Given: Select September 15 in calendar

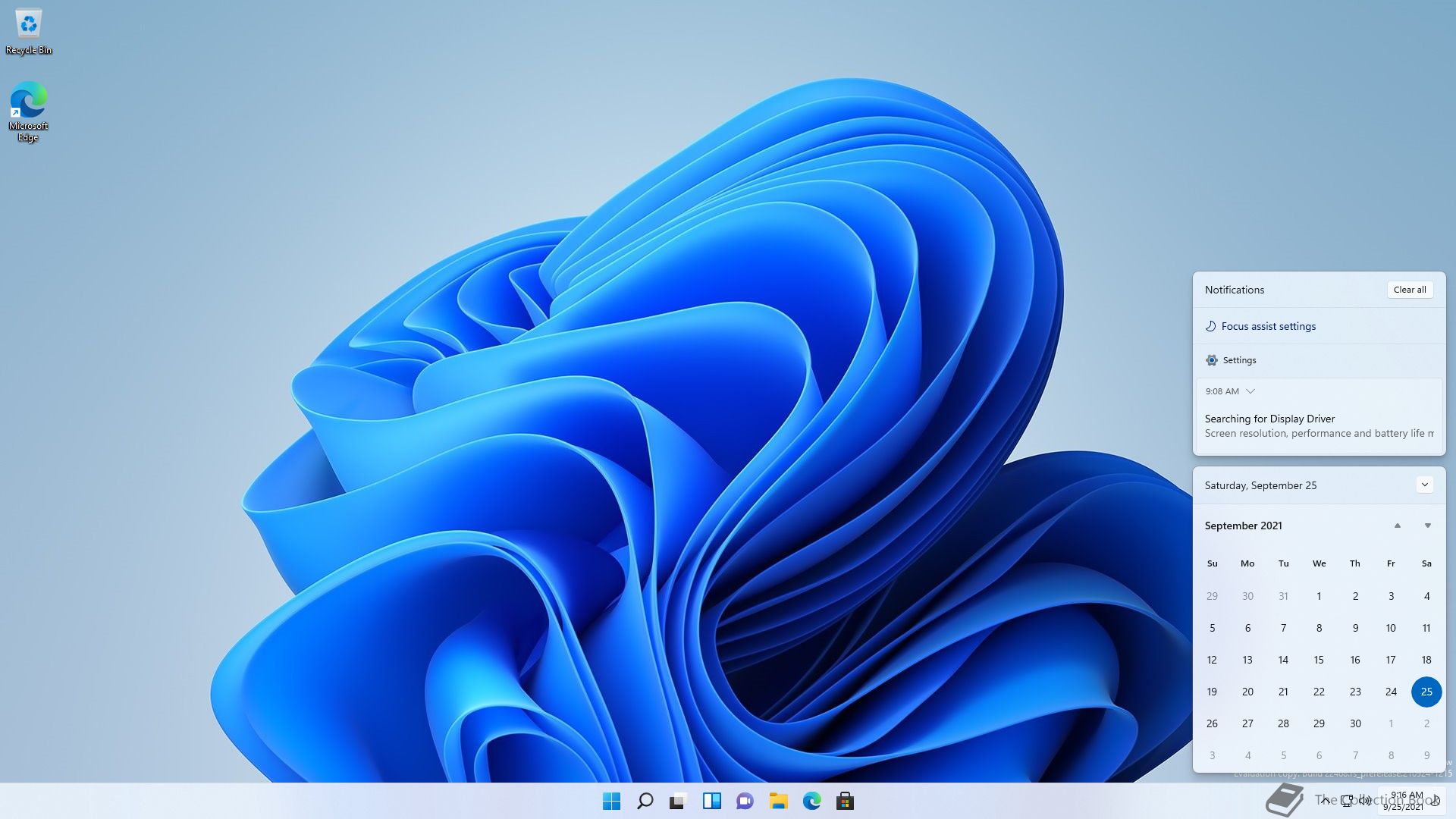Looking at the screenshot, I should (x=1319, y=660).
